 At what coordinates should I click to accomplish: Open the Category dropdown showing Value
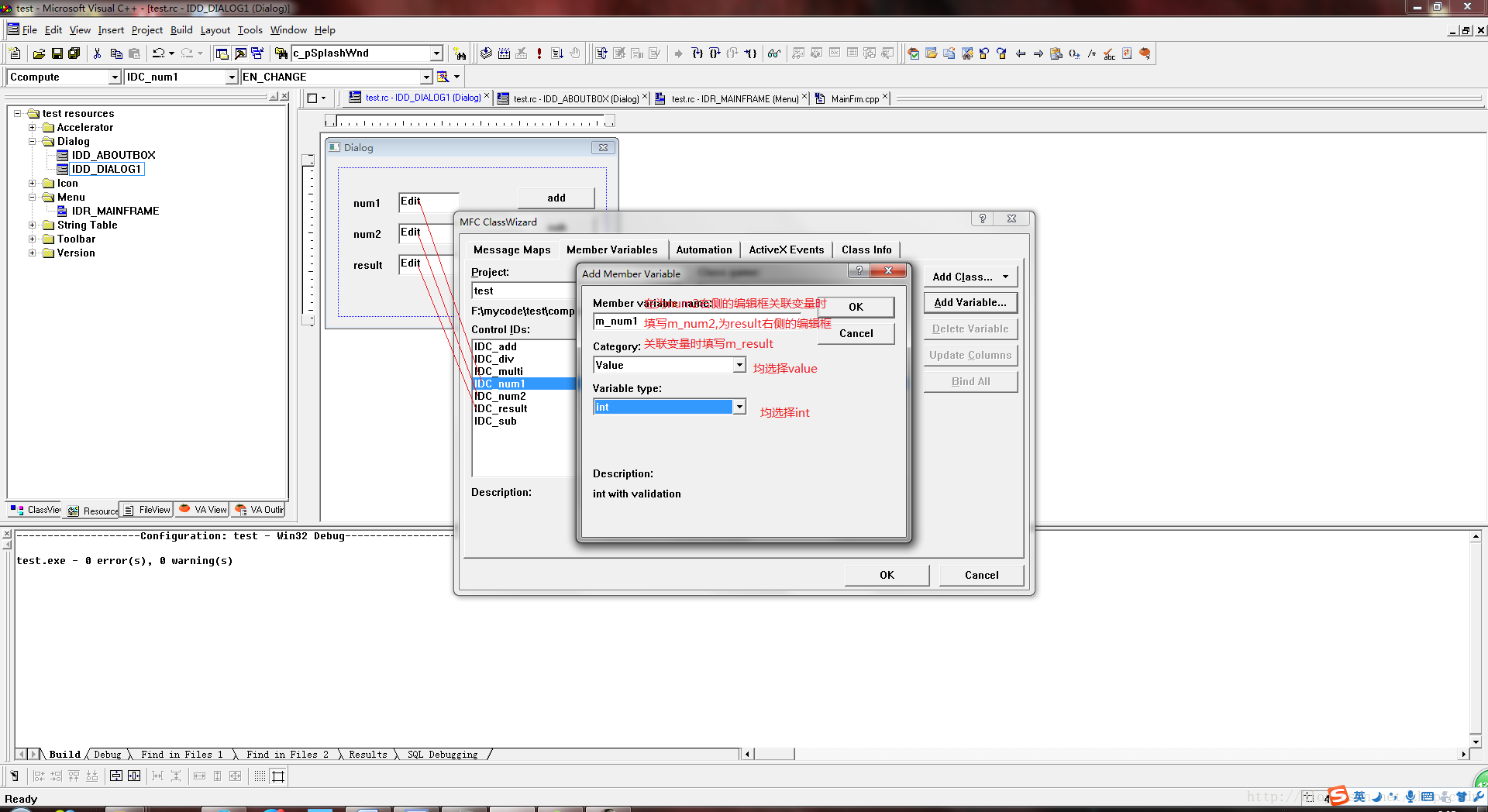(x=739, y=365)
